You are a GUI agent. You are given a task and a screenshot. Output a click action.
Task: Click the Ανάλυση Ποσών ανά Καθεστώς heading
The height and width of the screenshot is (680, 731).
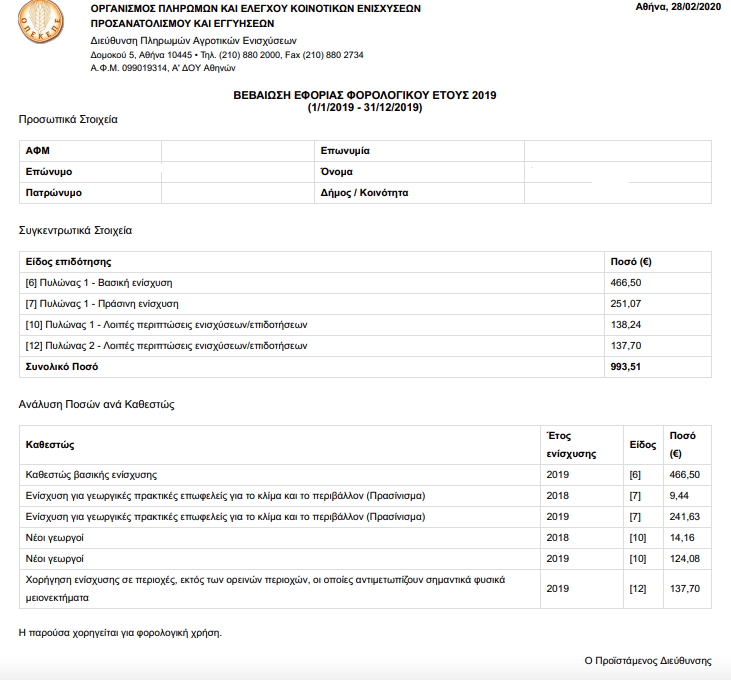point(97,405)
